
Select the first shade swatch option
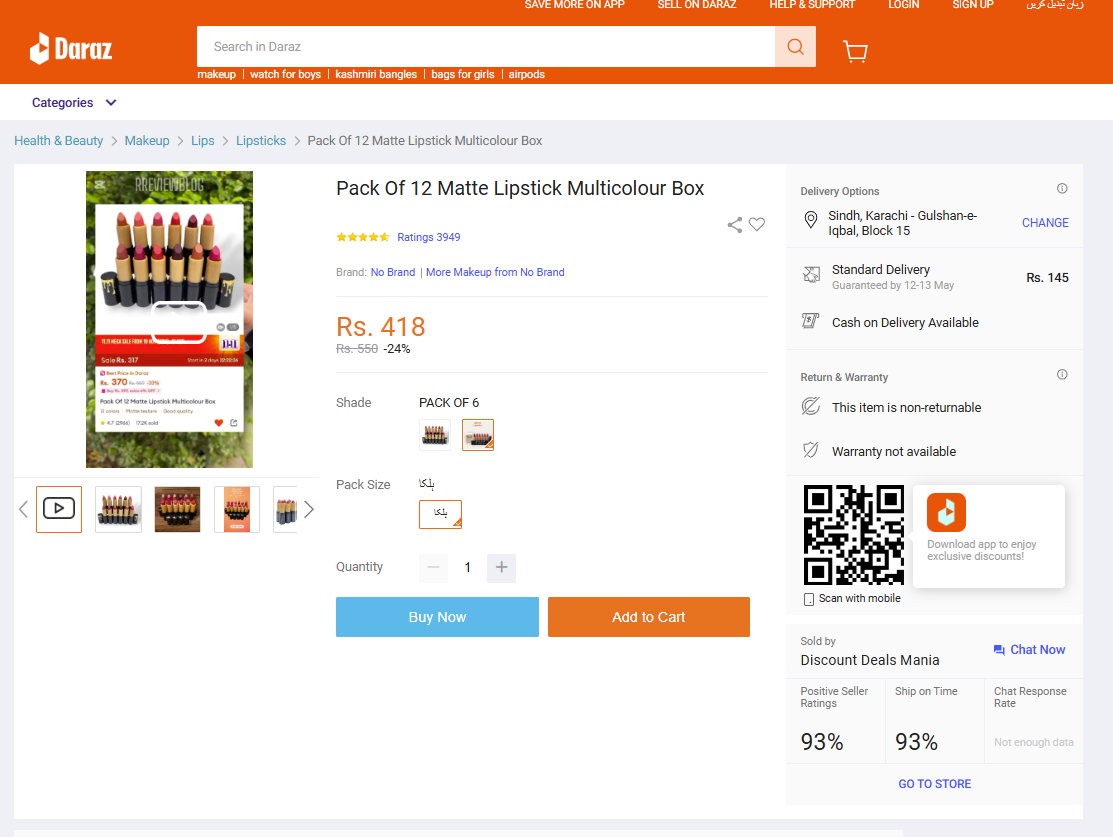pyautogui.click(x=435, y=434)
